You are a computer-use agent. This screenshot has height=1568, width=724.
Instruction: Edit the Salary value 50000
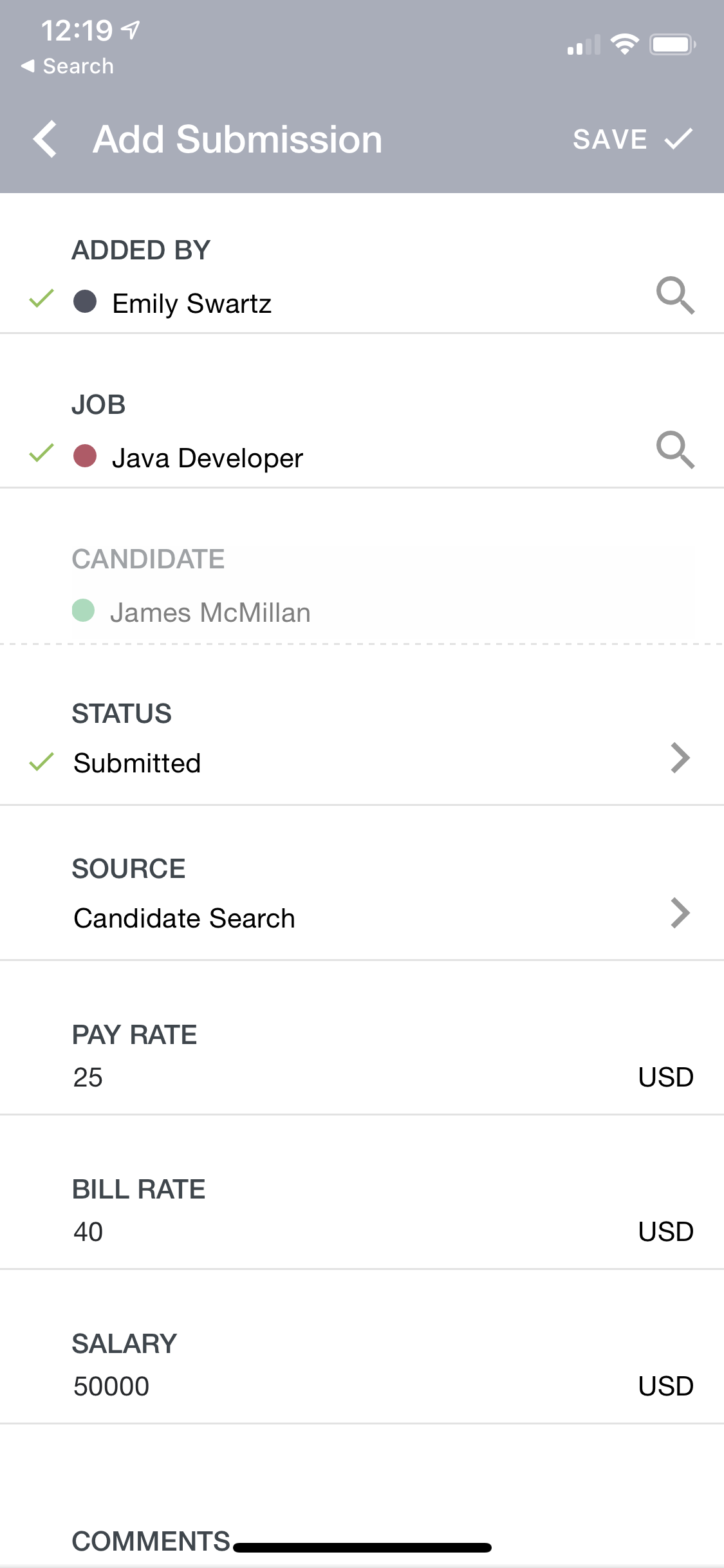(x=111, y=1386)
